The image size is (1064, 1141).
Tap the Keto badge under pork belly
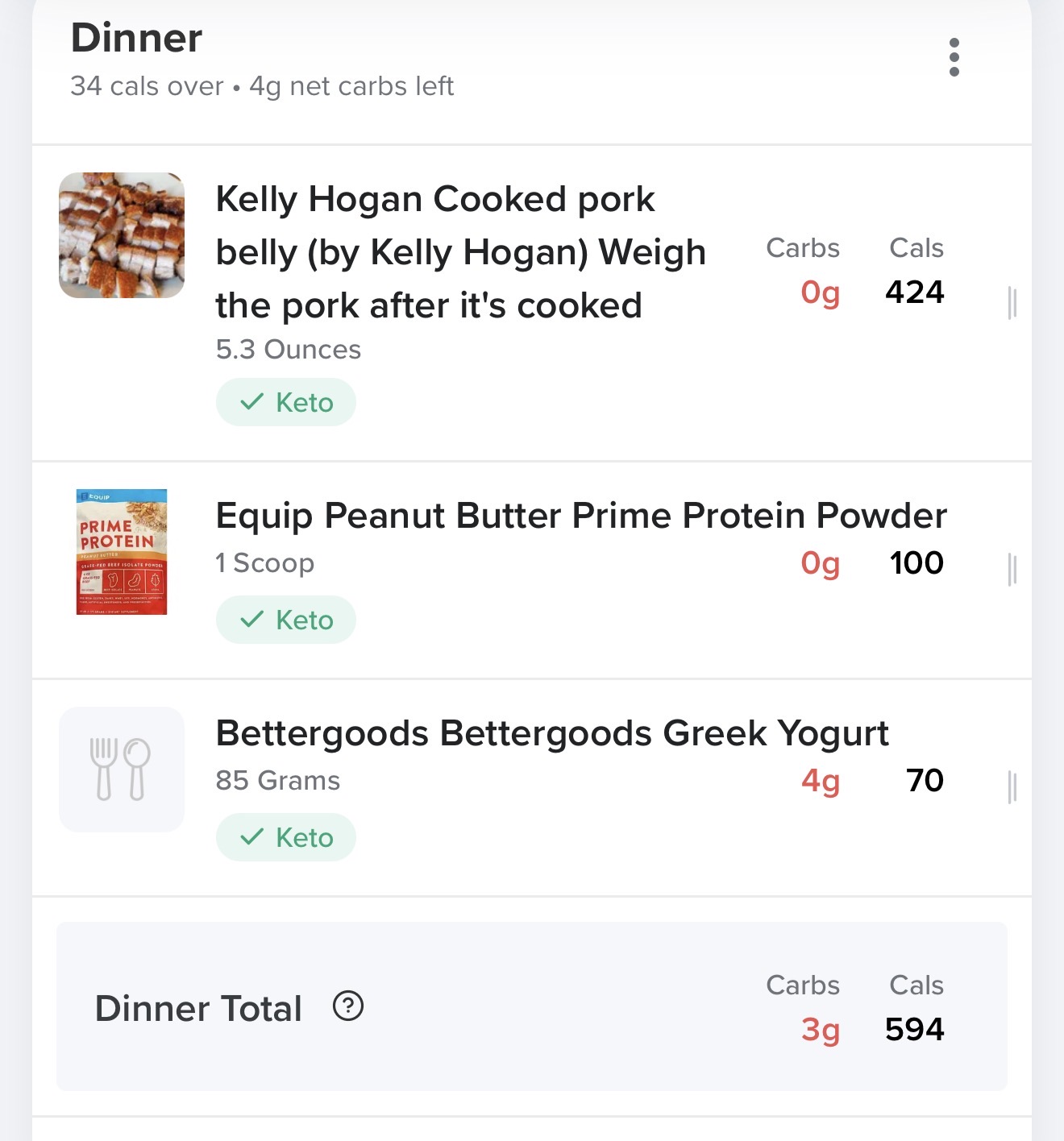pyautogui.click(x=286, y=402)
